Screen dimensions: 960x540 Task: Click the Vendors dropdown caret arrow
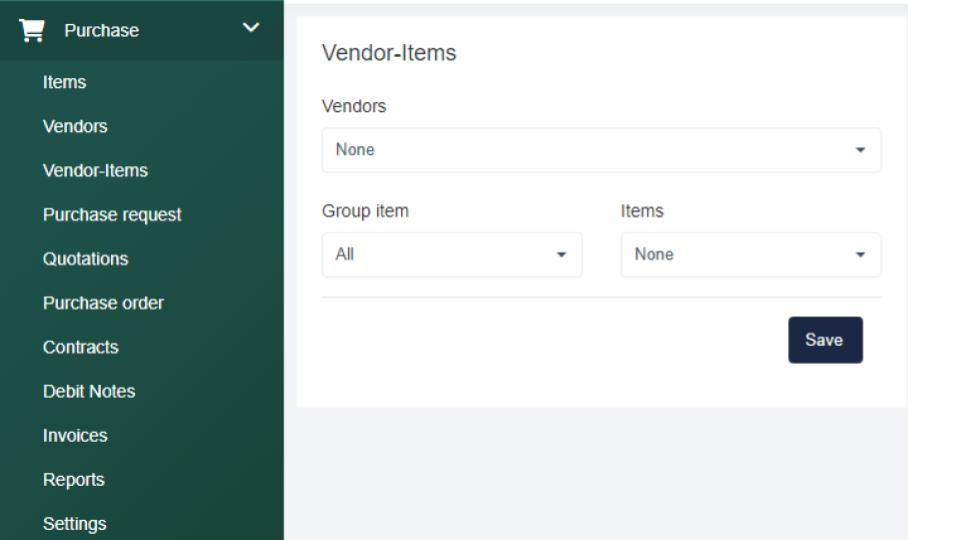point(860,150)
